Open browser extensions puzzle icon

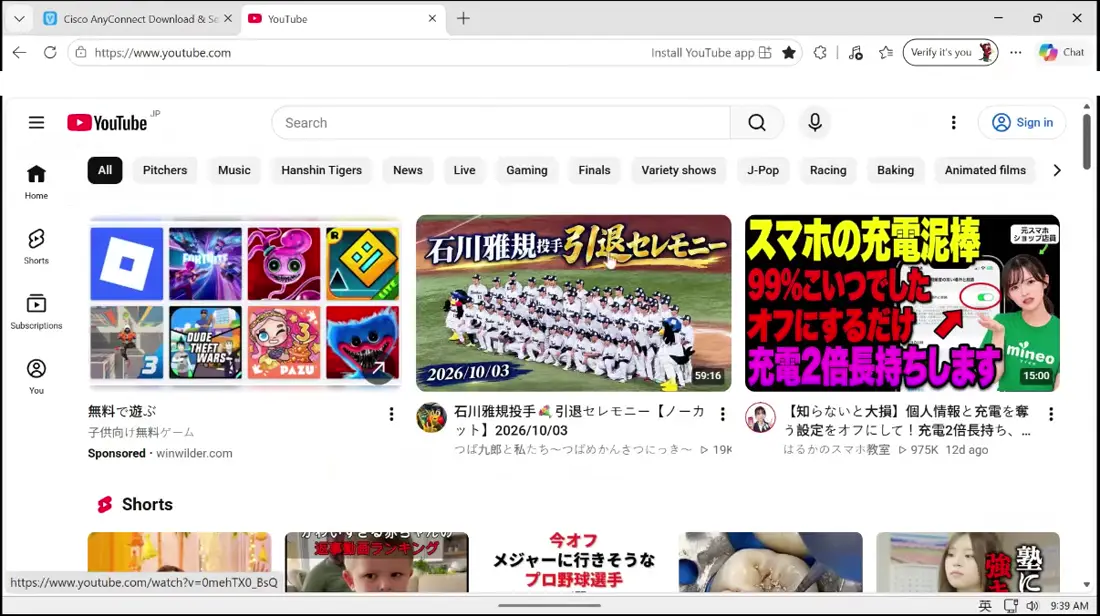(820, 53)
